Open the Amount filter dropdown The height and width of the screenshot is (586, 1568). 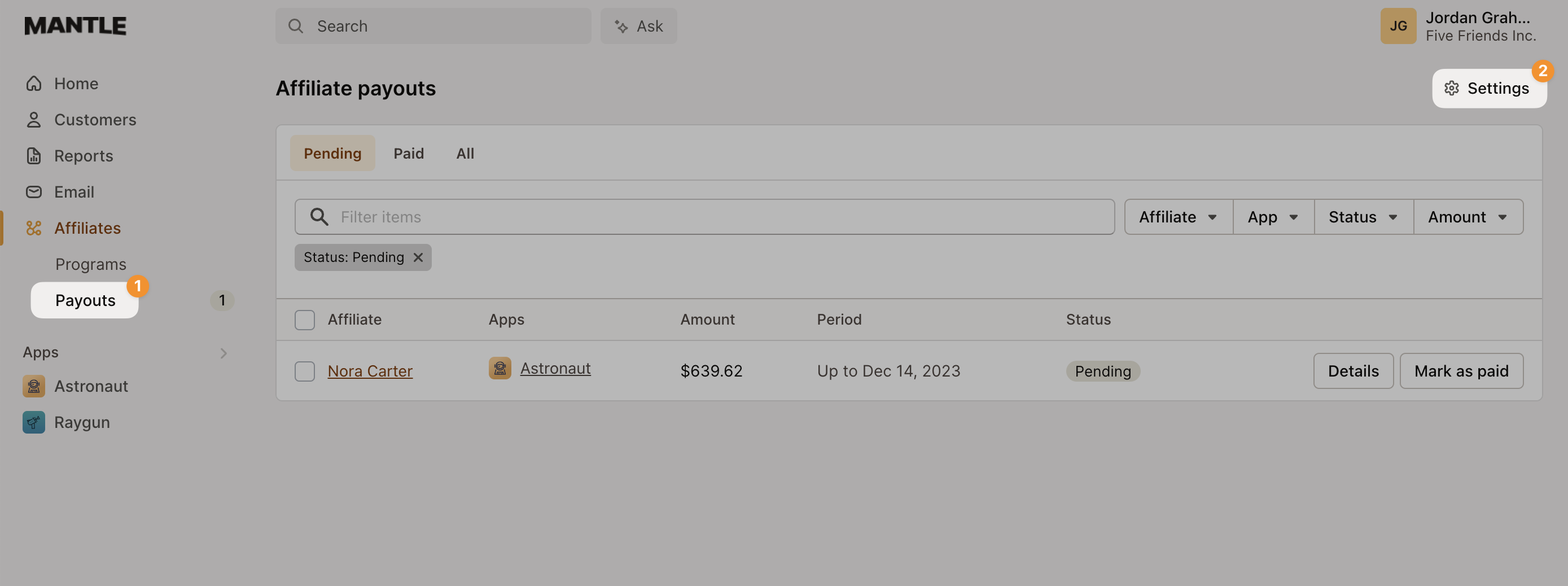1468,217
